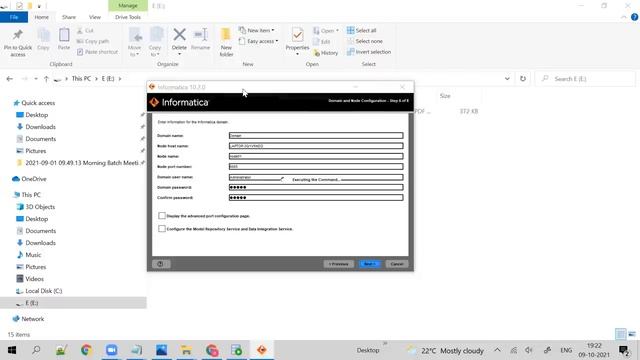This screenshot has height=360, width=640.
Task: Click Select all in ribbon
Action: tap(362, 31)
